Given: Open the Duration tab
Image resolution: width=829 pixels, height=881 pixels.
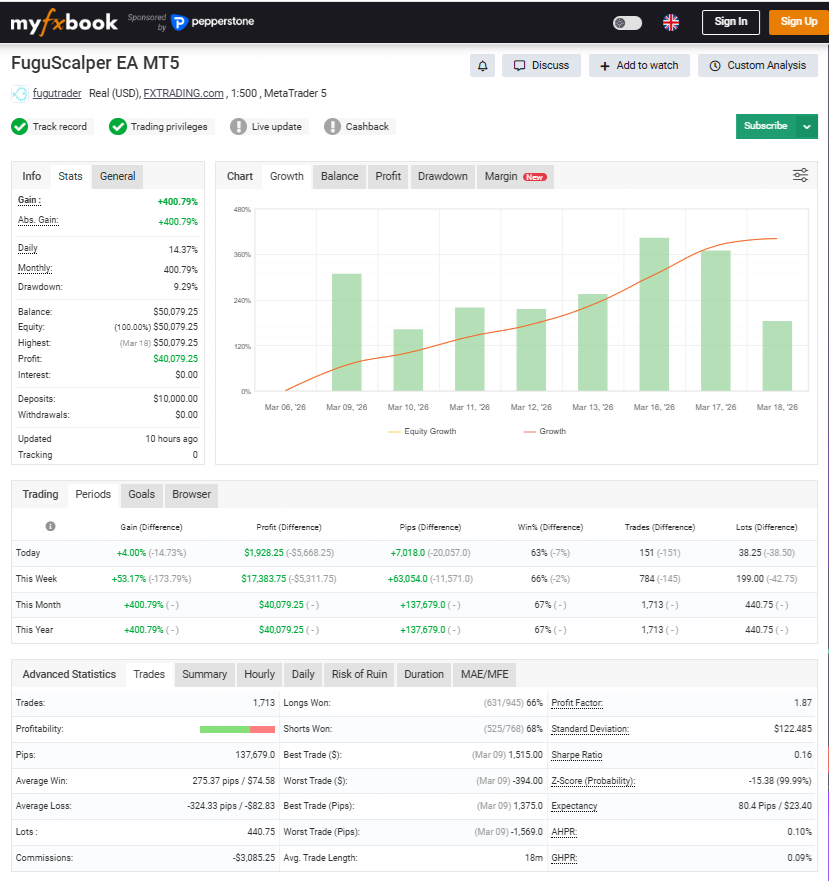Looking at the screenshot, I should tap(424, 674).
